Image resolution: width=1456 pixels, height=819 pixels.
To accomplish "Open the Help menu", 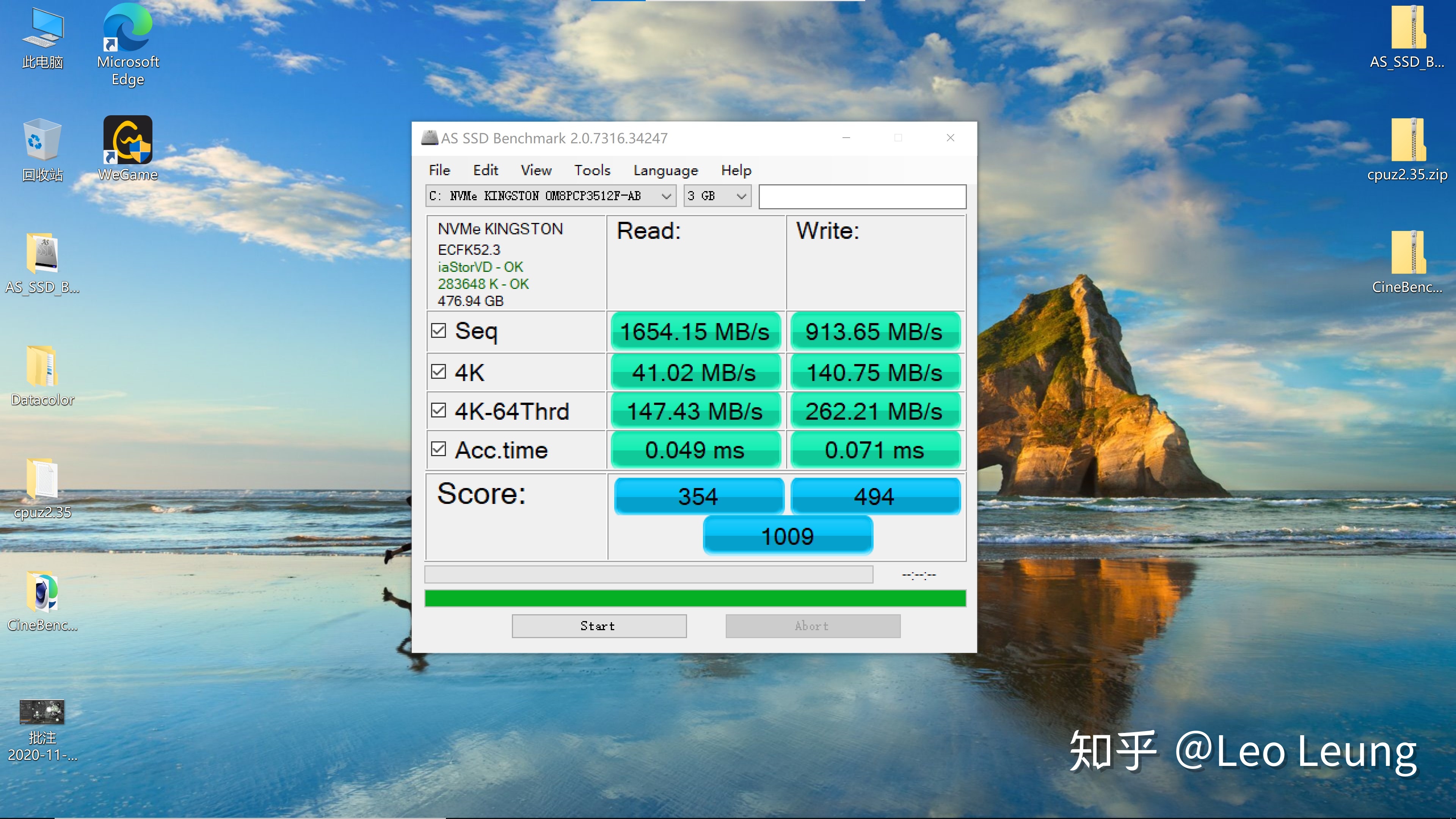I will [x=736, y=170].
